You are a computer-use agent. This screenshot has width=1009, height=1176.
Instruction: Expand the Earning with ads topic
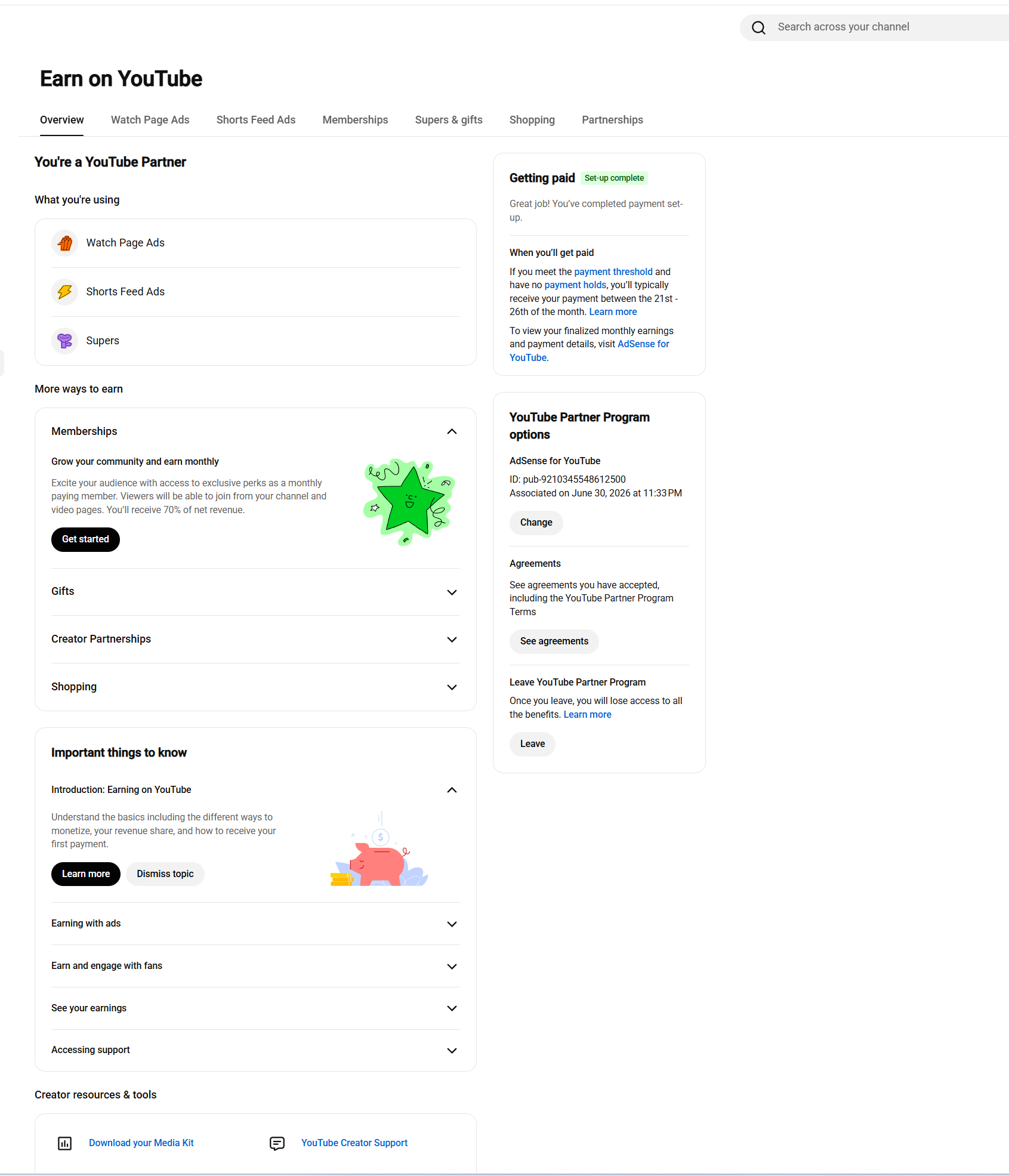(x=452, y=924)
